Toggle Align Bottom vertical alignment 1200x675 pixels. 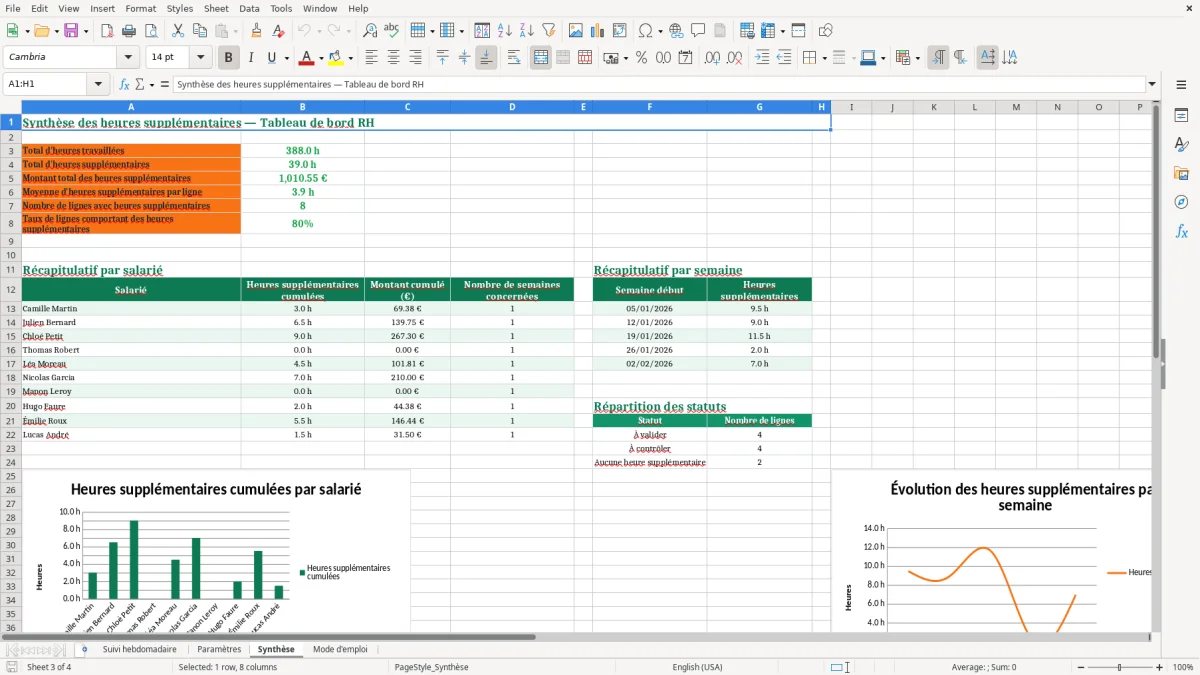click(486, 57)
